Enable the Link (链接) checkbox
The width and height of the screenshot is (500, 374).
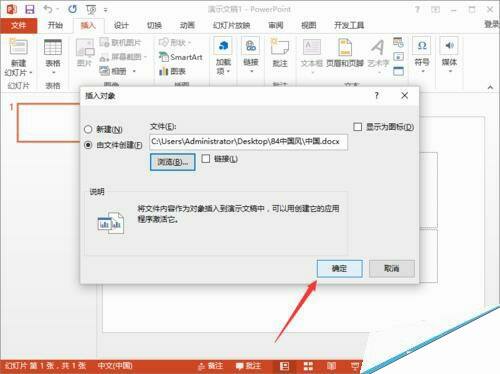[206, 159]
